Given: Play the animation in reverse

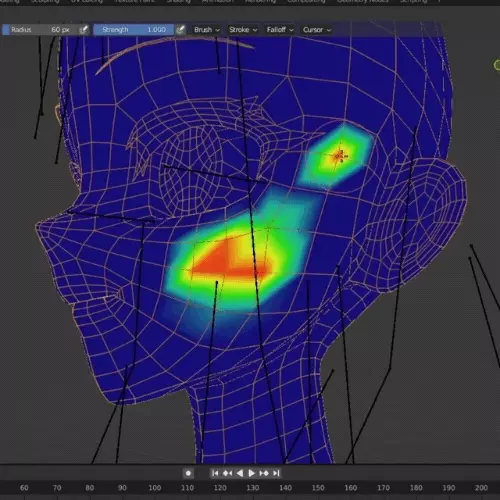Looking at the screenshot, I should 240,473.
